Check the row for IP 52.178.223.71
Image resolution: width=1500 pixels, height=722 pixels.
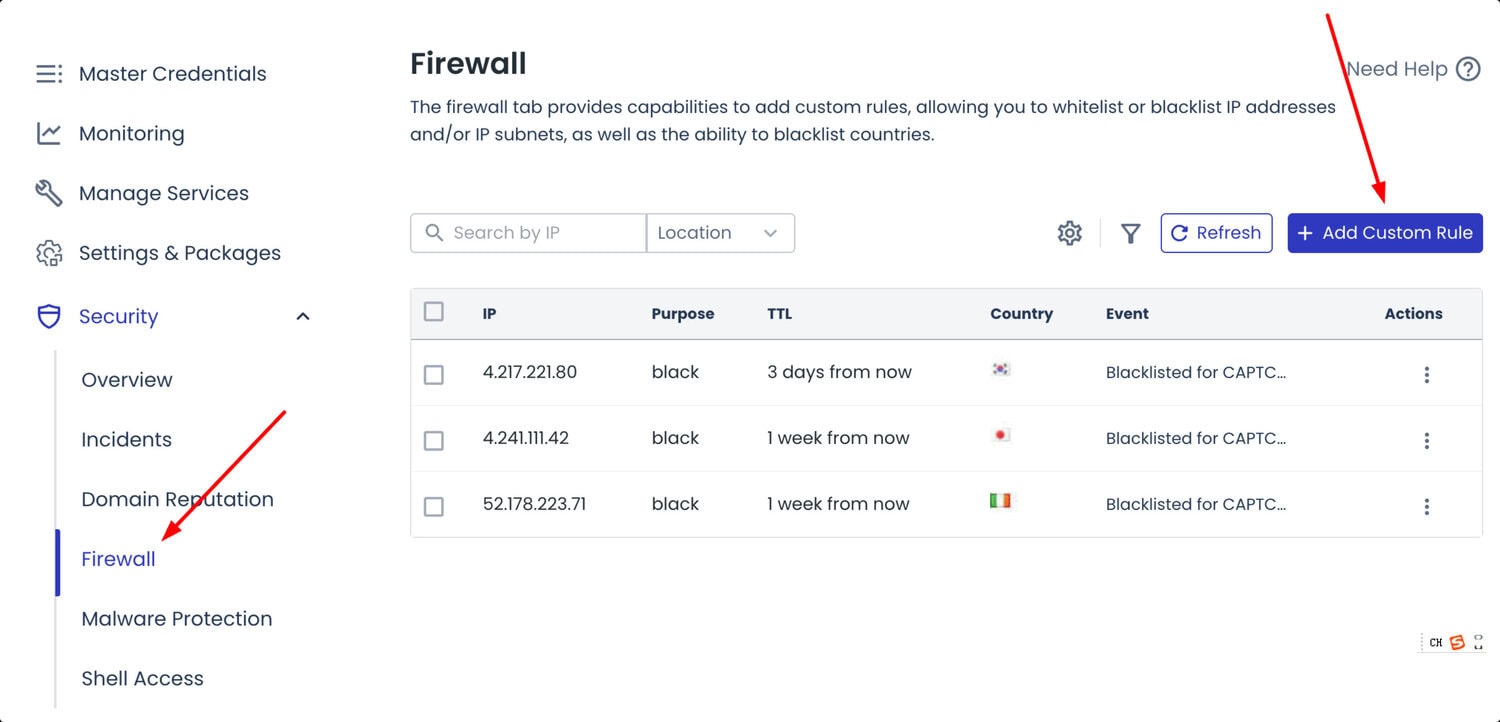pyautogui.click(x=434, y=506)
